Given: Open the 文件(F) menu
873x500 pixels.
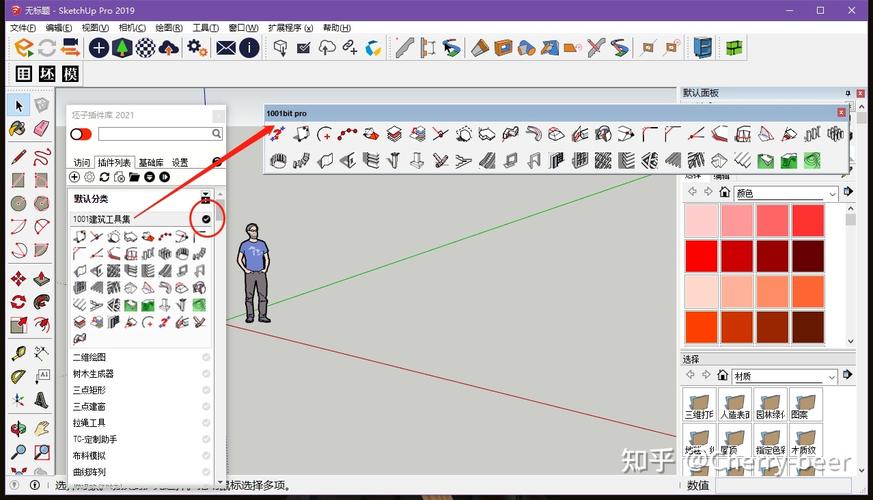Looking at the screenshot, I should click(x=23, y=28).
